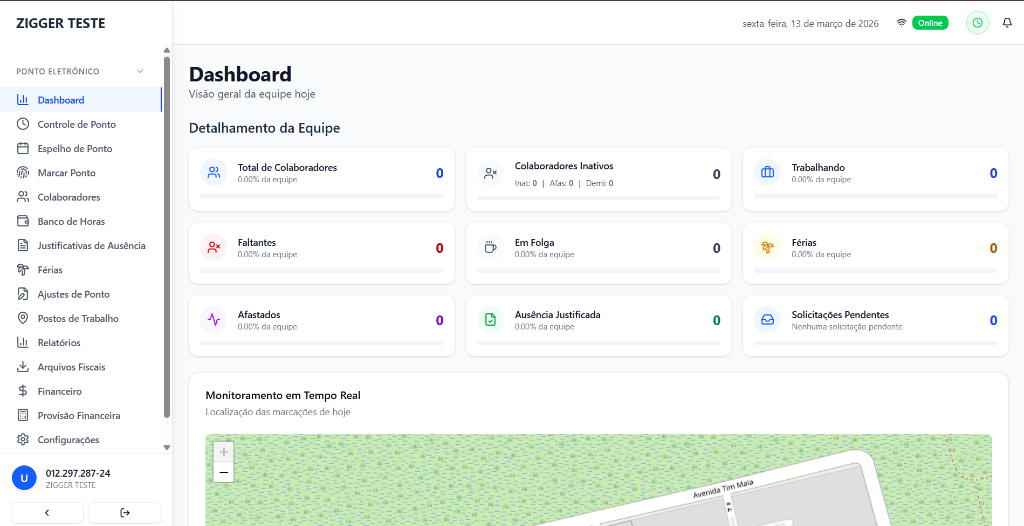Click the Trabalhando briefcase card icon
Screen dimensions: 1024x526
[x=767, y=173]
